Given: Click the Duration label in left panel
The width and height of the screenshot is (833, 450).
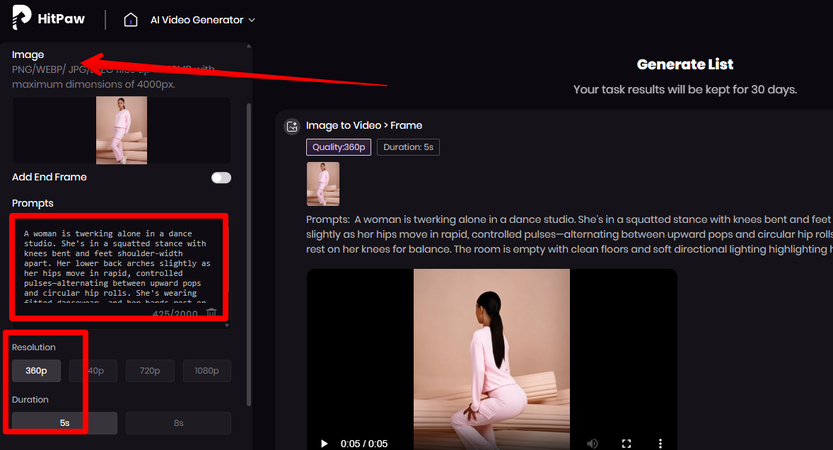Looking at the screenshot, I should coord(30,400).
